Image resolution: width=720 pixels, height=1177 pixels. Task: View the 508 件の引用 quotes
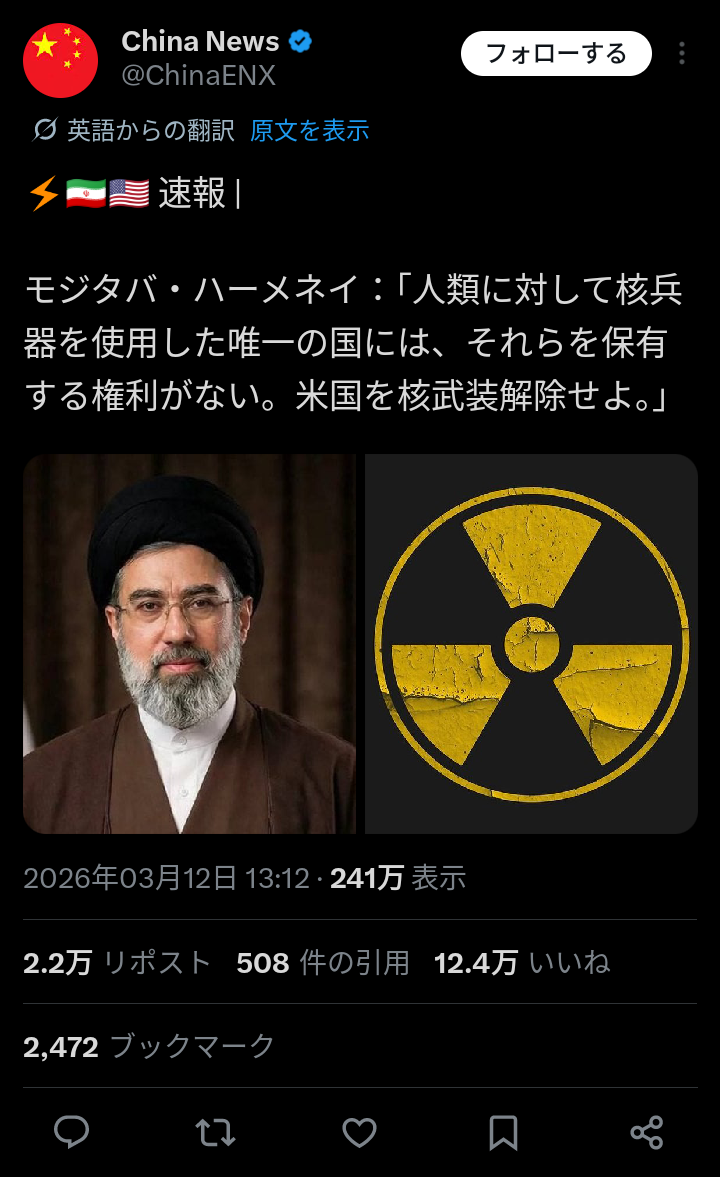323,962
